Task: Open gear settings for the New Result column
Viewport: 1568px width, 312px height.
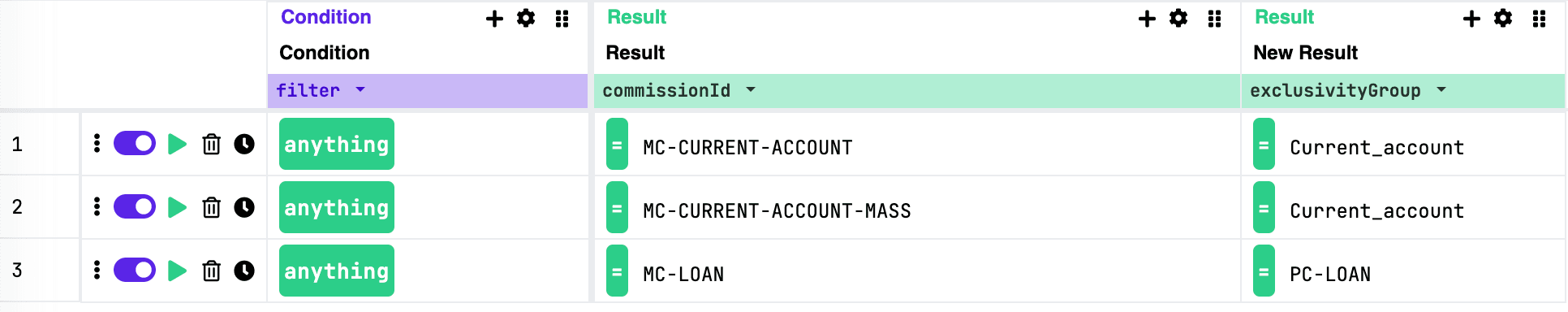Action: [1503, 19]
